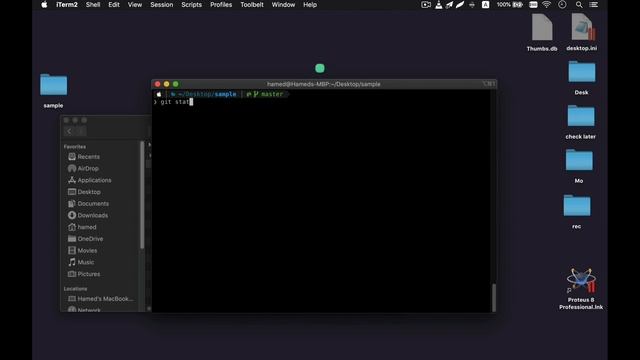640x360 pixels.
Task: Select the sample folder on desktop
Action: click(53, 85)
